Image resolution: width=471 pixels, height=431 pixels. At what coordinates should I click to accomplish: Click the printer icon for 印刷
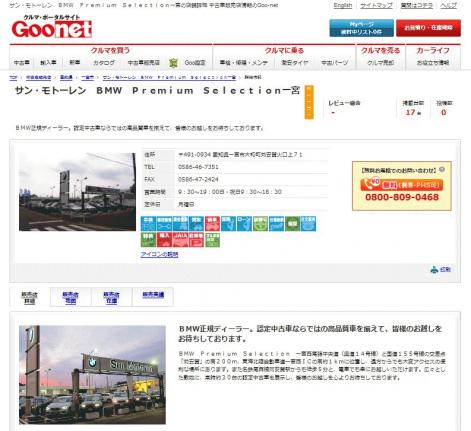pyautogui.click(x=434, y=270)
